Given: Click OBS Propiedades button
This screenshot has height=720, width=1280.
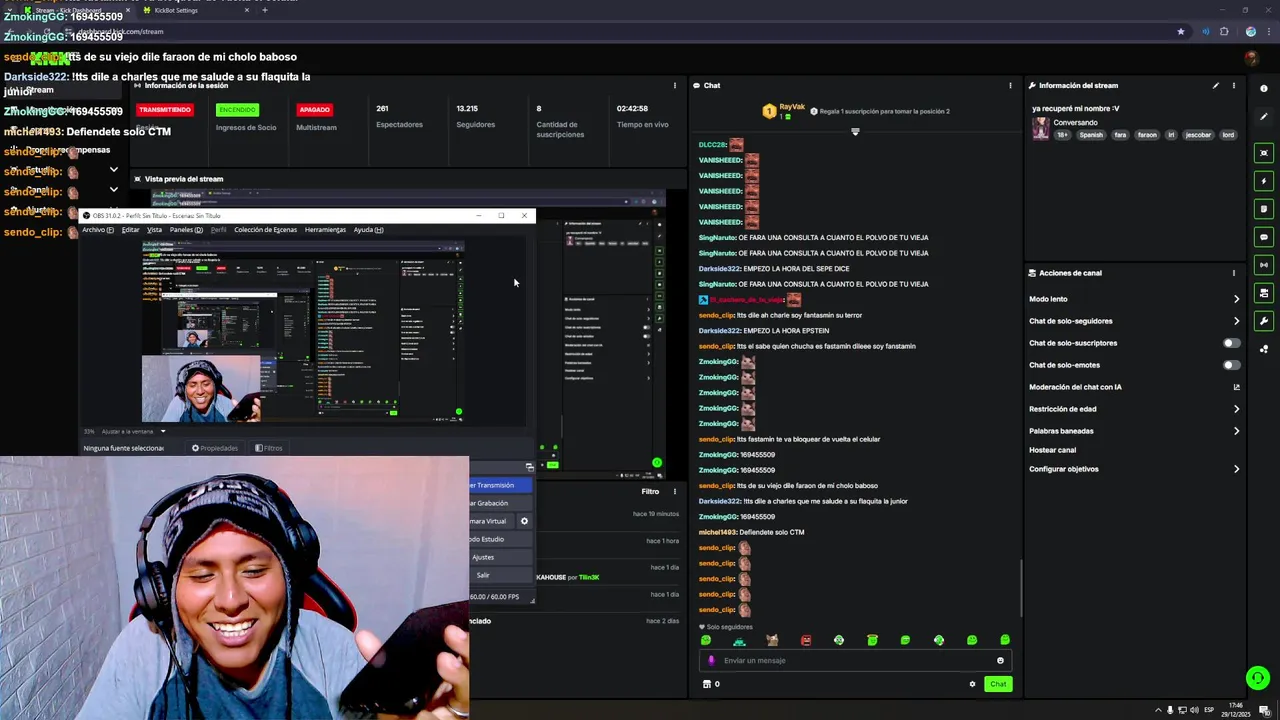Looking at the screenshot, I should (215, 448).
